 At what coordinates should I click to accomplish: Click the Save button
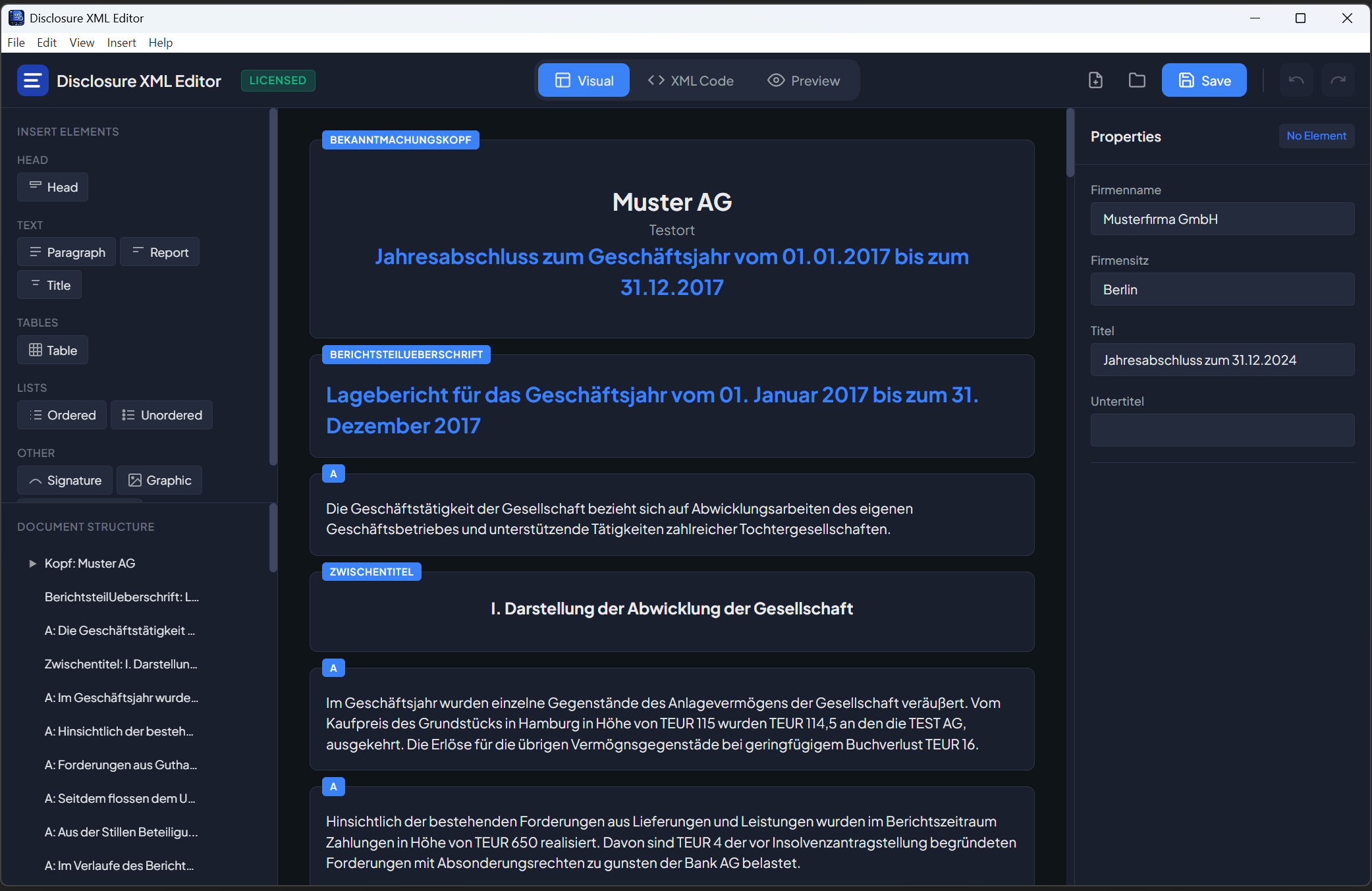pyautogui.click(x=1204, y=80)
